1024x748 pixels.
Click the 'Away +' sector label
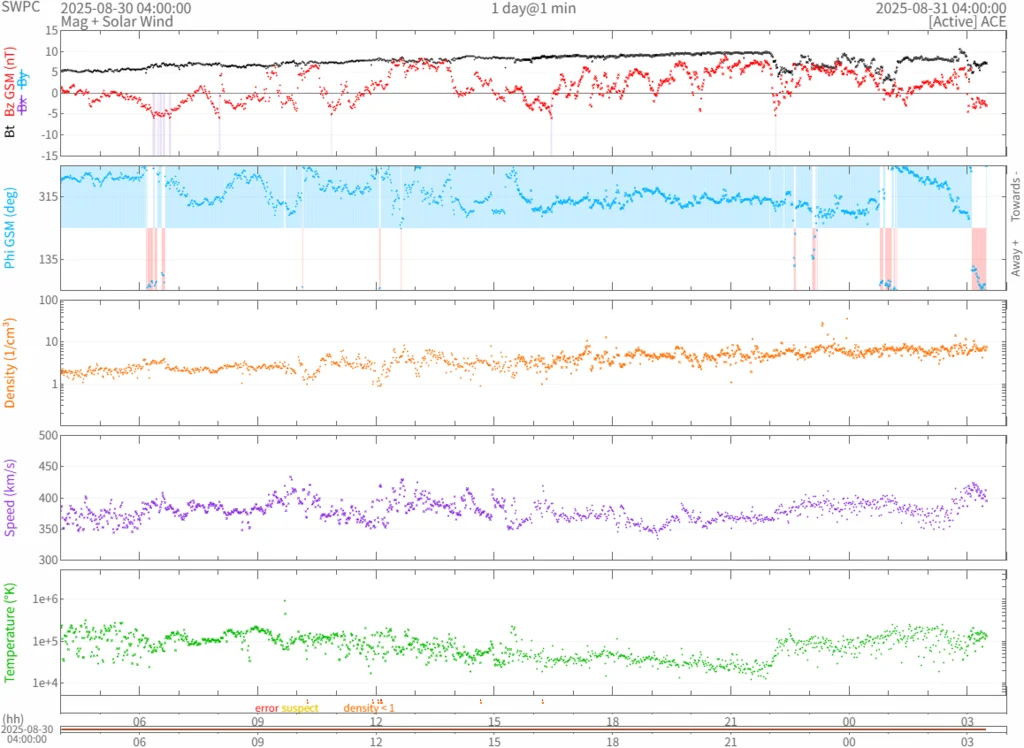(1015, 259)
